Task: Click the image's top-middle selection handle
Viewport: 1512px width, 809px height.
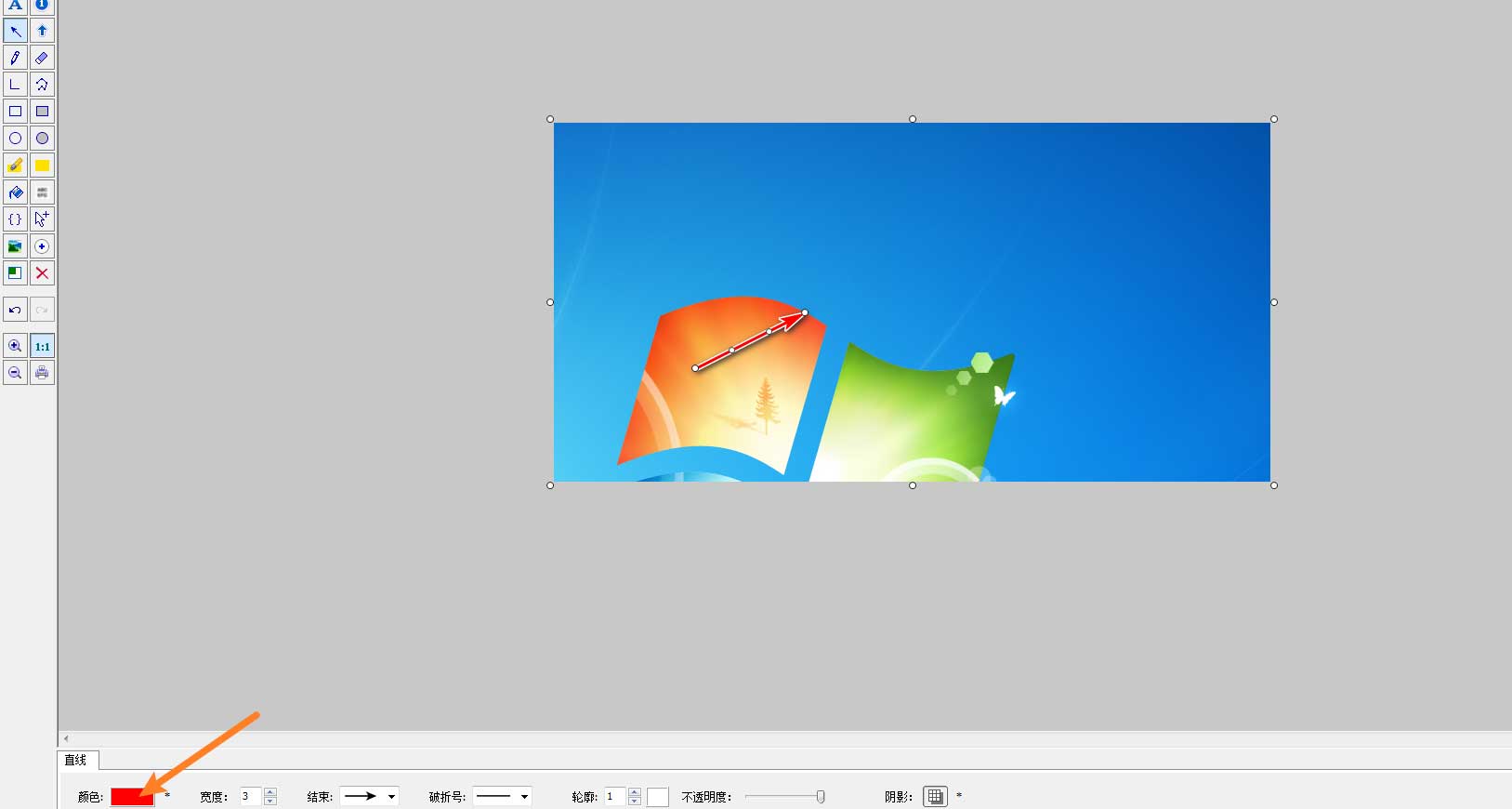Action: 913,119
